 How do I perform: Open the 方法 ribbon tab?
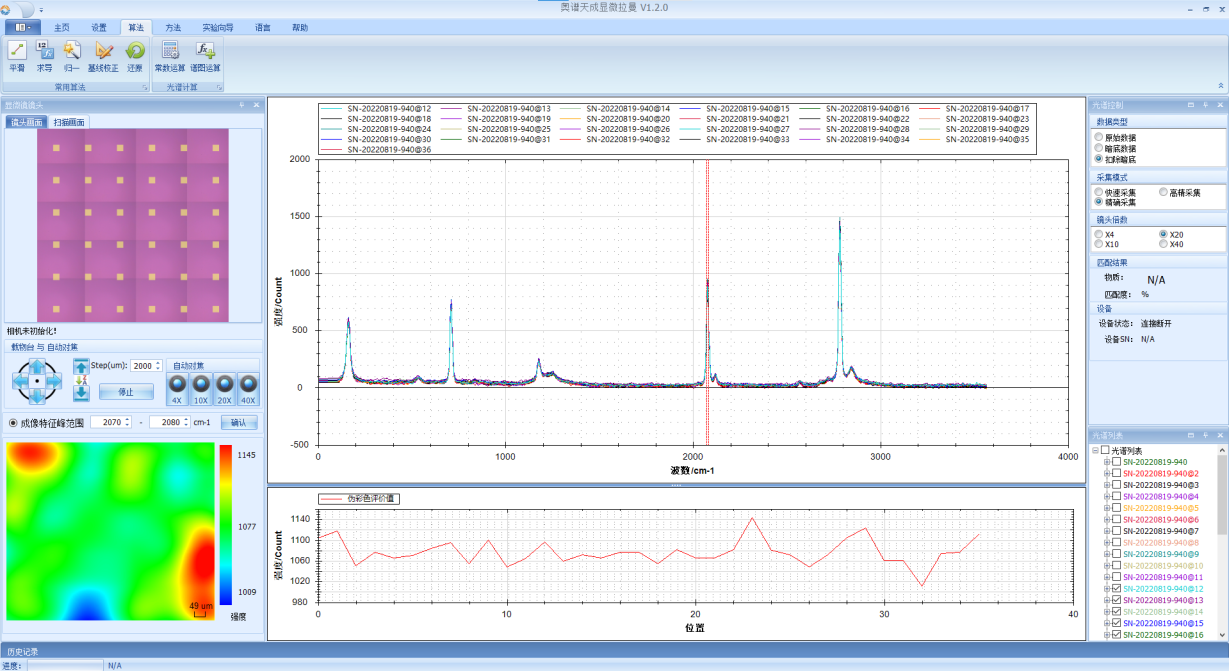(x=173, y=27)
